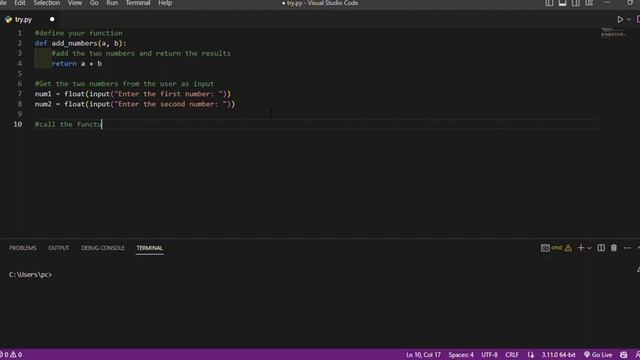The height and width of the screenshot is (360, 640).
Task: Click the editor minimap preview
Action: point(613,32)
